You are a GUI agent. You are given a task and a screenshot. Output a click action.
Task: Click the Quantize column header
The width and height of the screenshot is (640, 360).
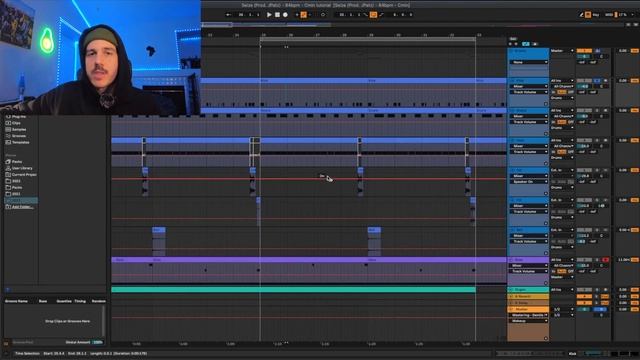click(x=64, y=301)
